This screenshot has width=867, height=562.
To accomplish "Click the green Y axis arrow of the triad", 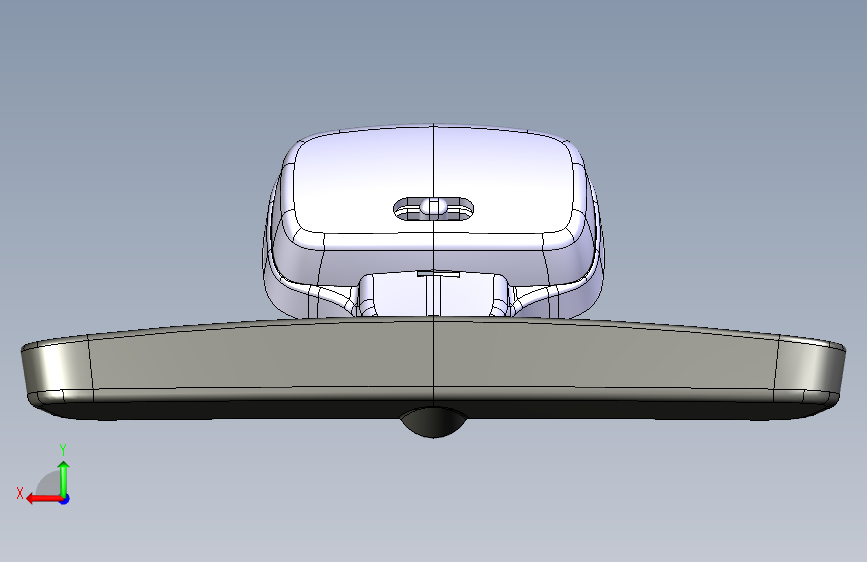I will point(64,479).
